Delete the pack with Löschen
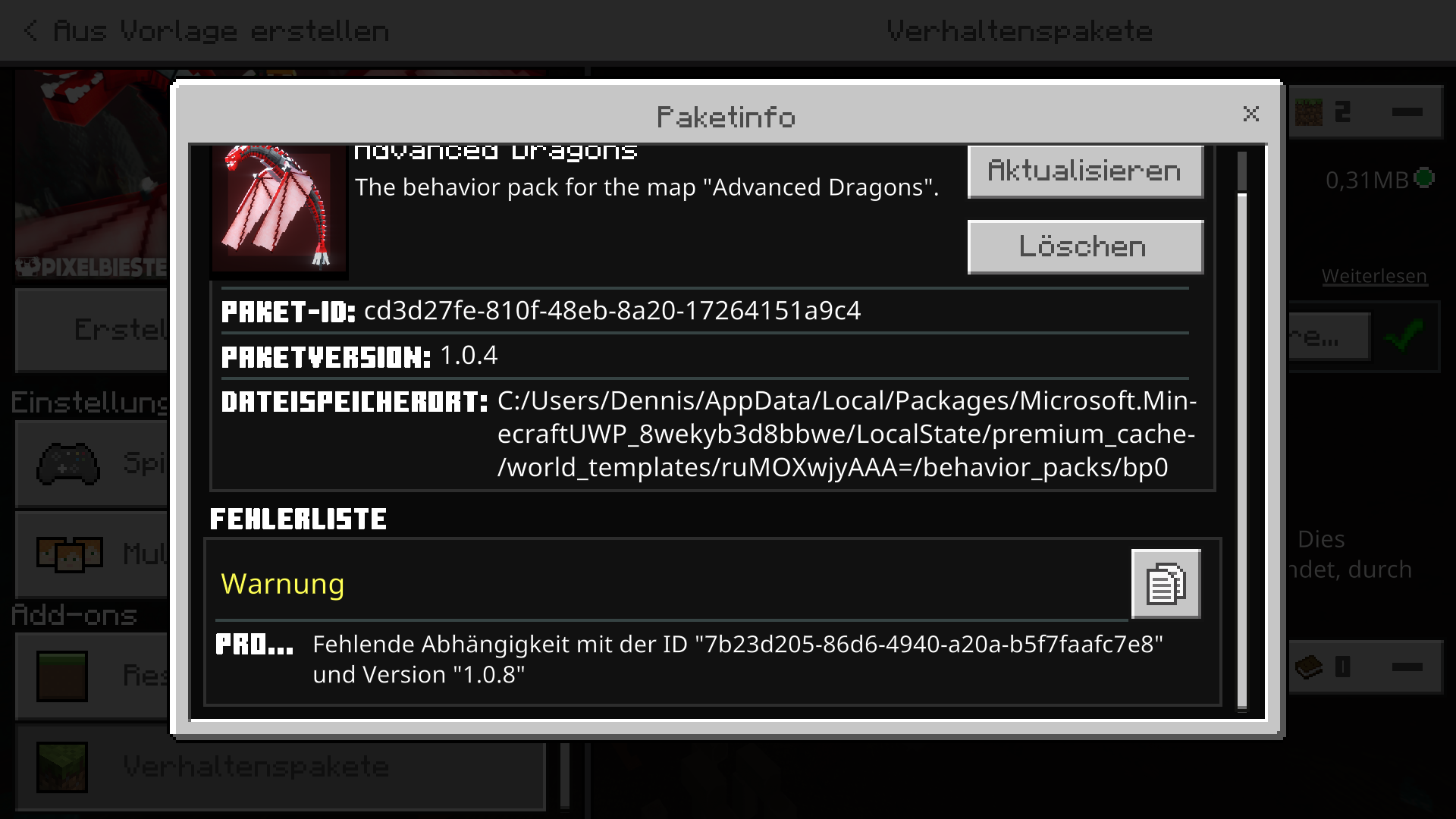The image size is (1456, 819). click(1085, 246)
